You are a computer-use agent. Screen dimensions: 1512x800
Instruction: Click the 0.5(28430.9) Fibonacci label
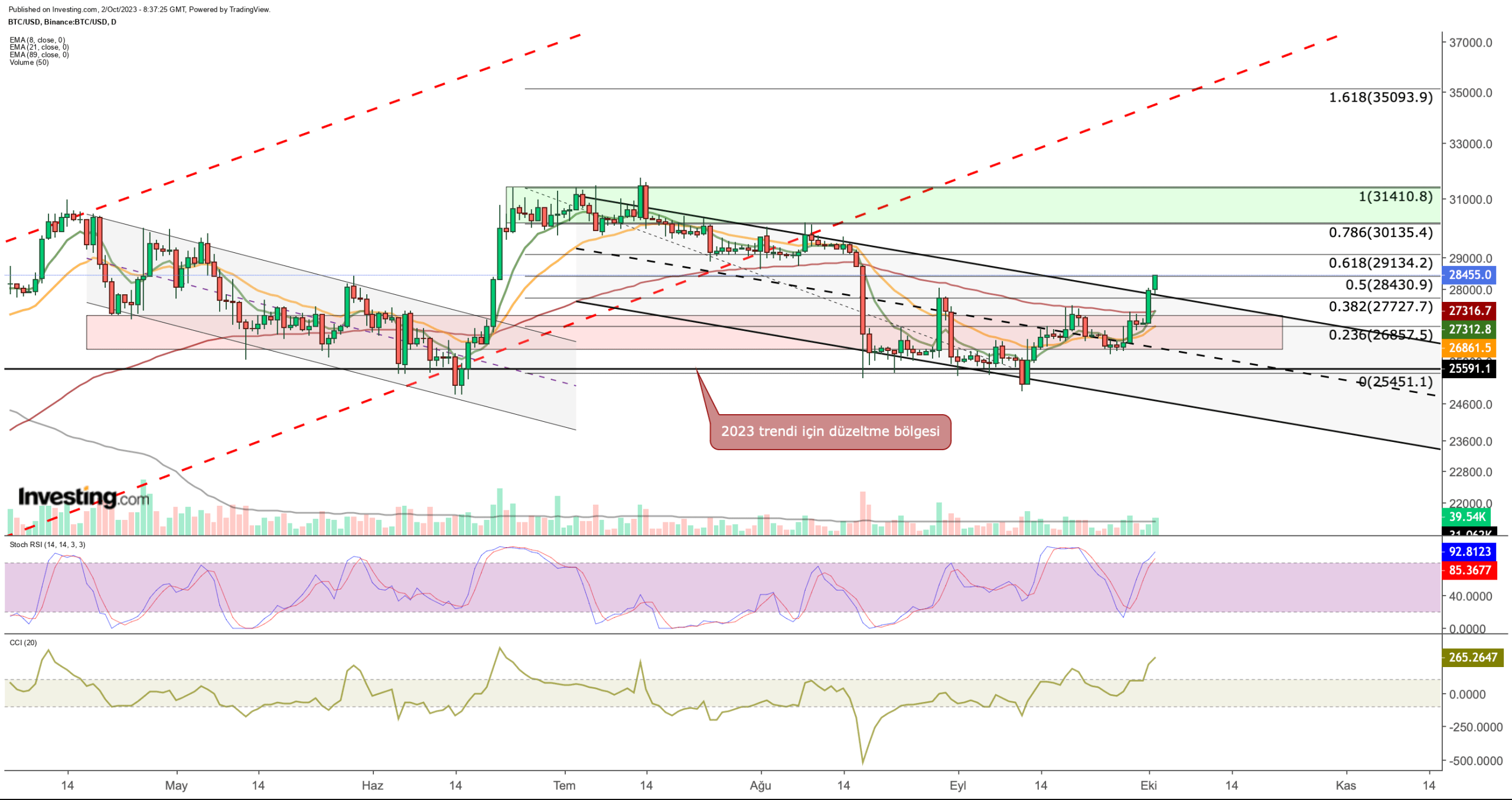click(1389, 285)
